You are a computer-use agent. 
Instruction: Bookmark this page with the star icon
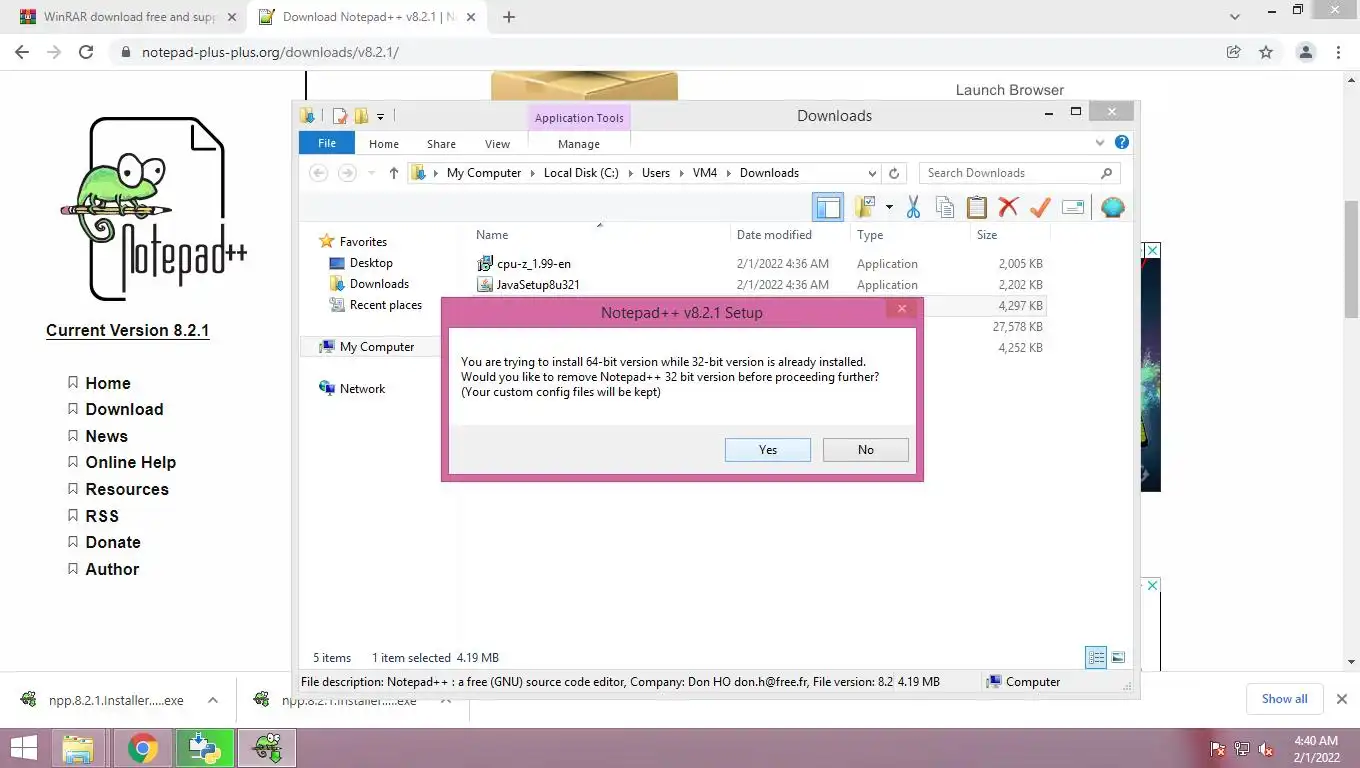tap(1266, 52)
